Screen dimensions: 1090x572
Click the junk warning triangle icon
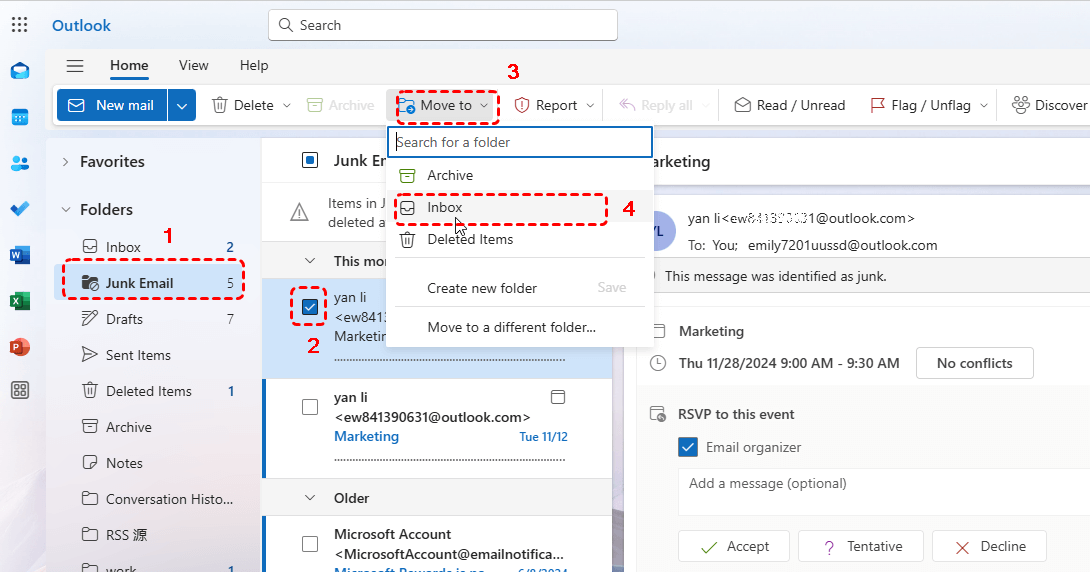pos(299,212)
